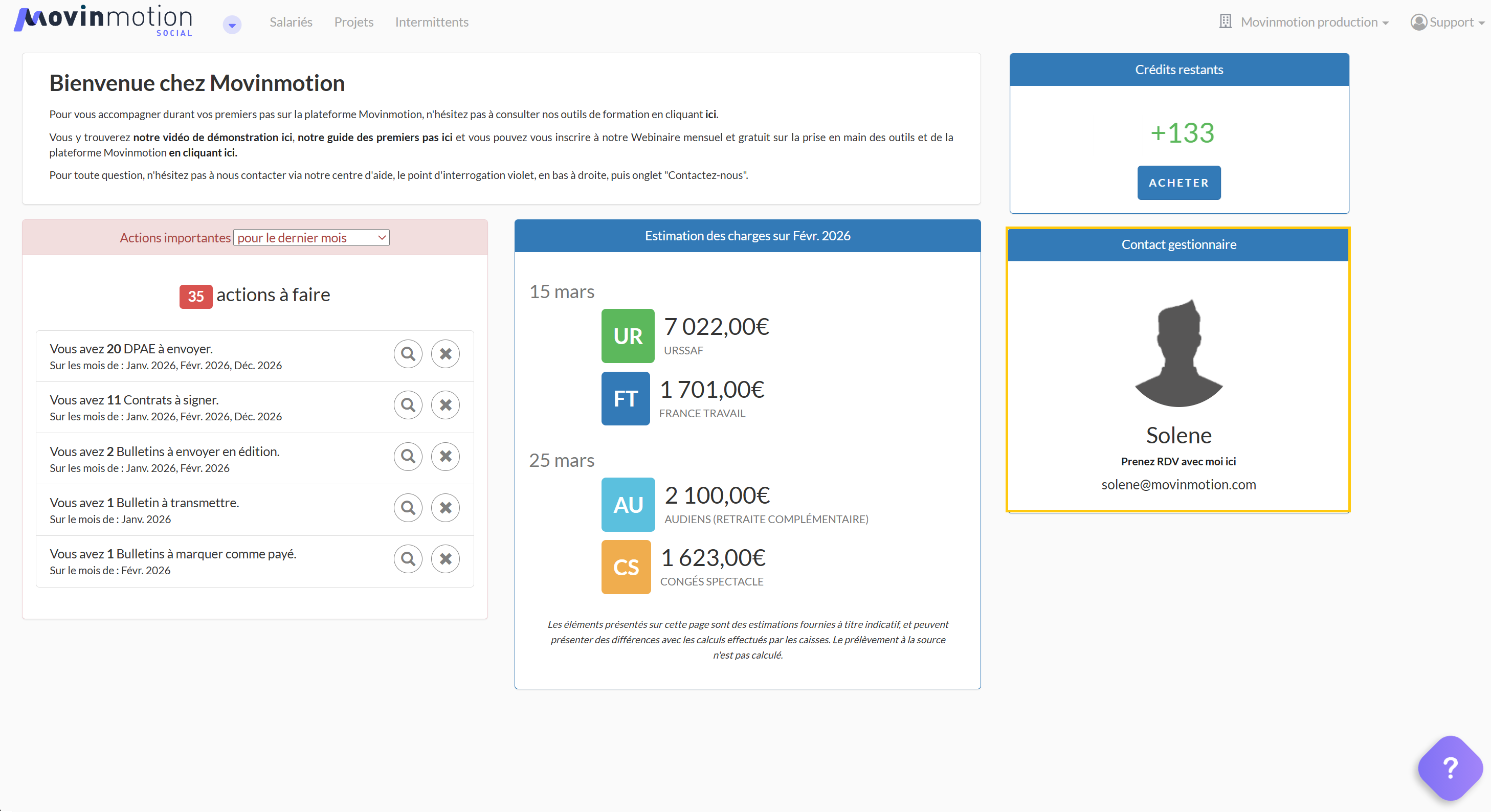
Task: Open magnifier for Bulletins à envoyer en édition
Action: (408, 456)
